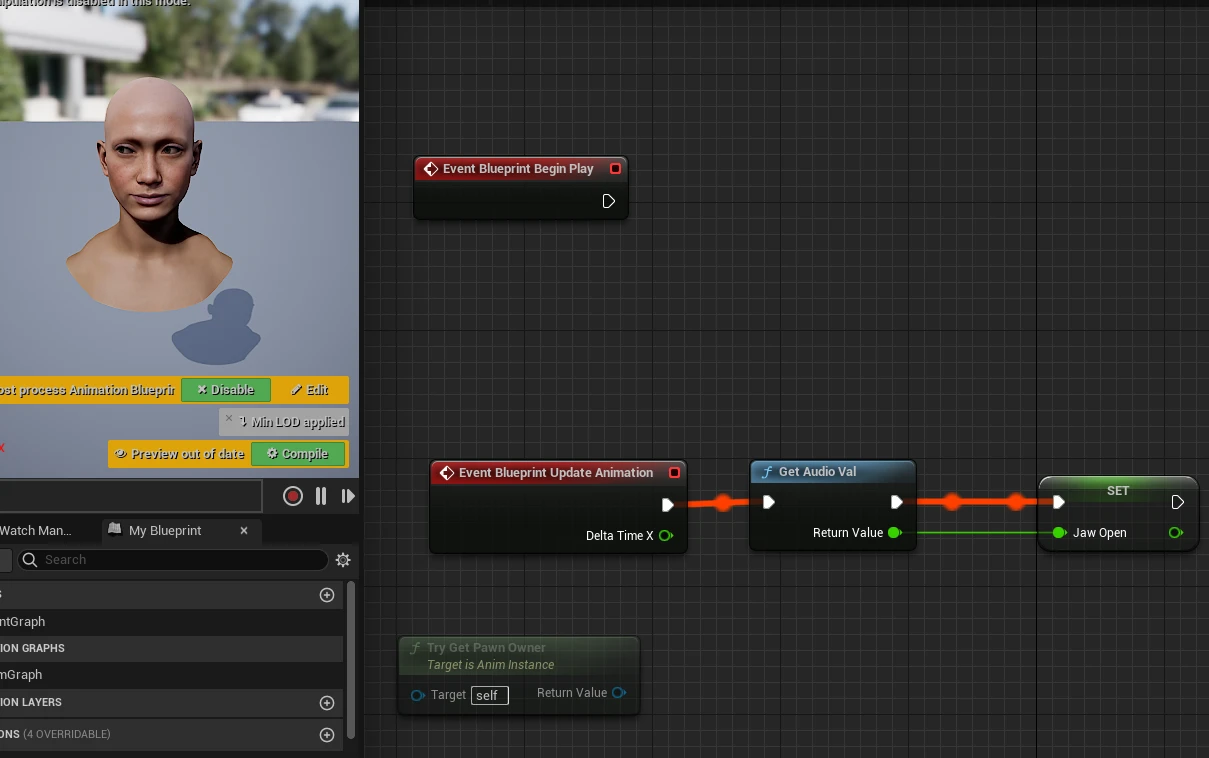
Task: Click the Try Get Pawn Owner Return Value pin
Action: click(619, 693)
